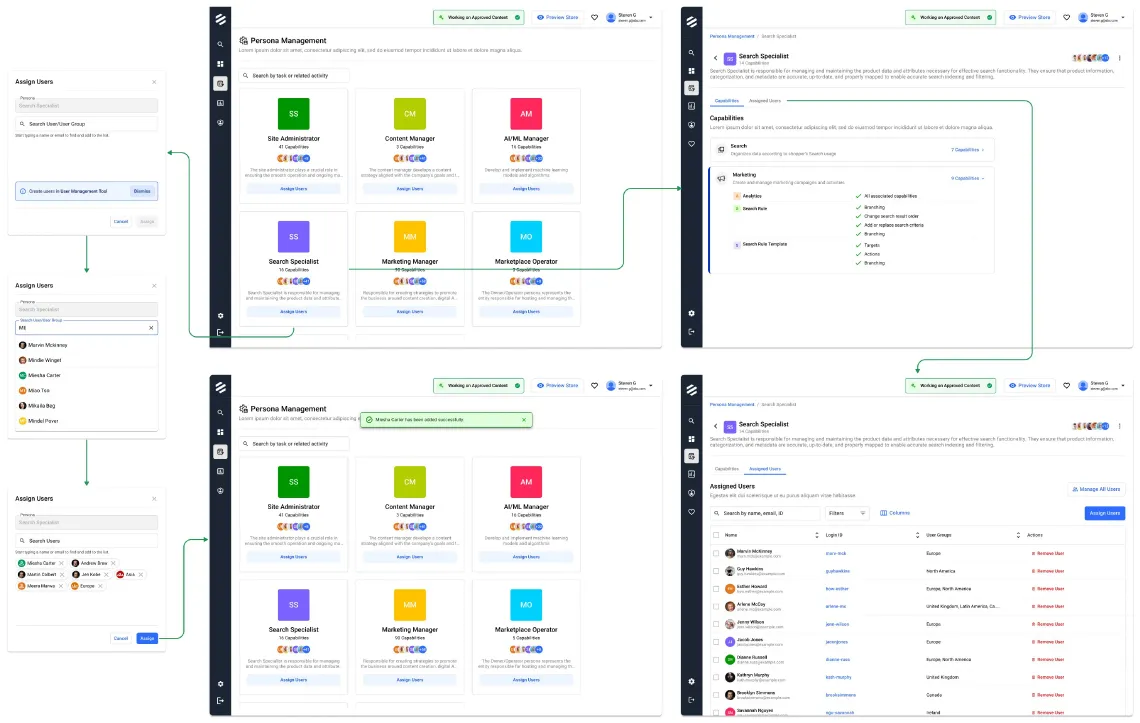Select the Content Manager CM tile in the top-left screen
1140x723 pixels.
410,113
